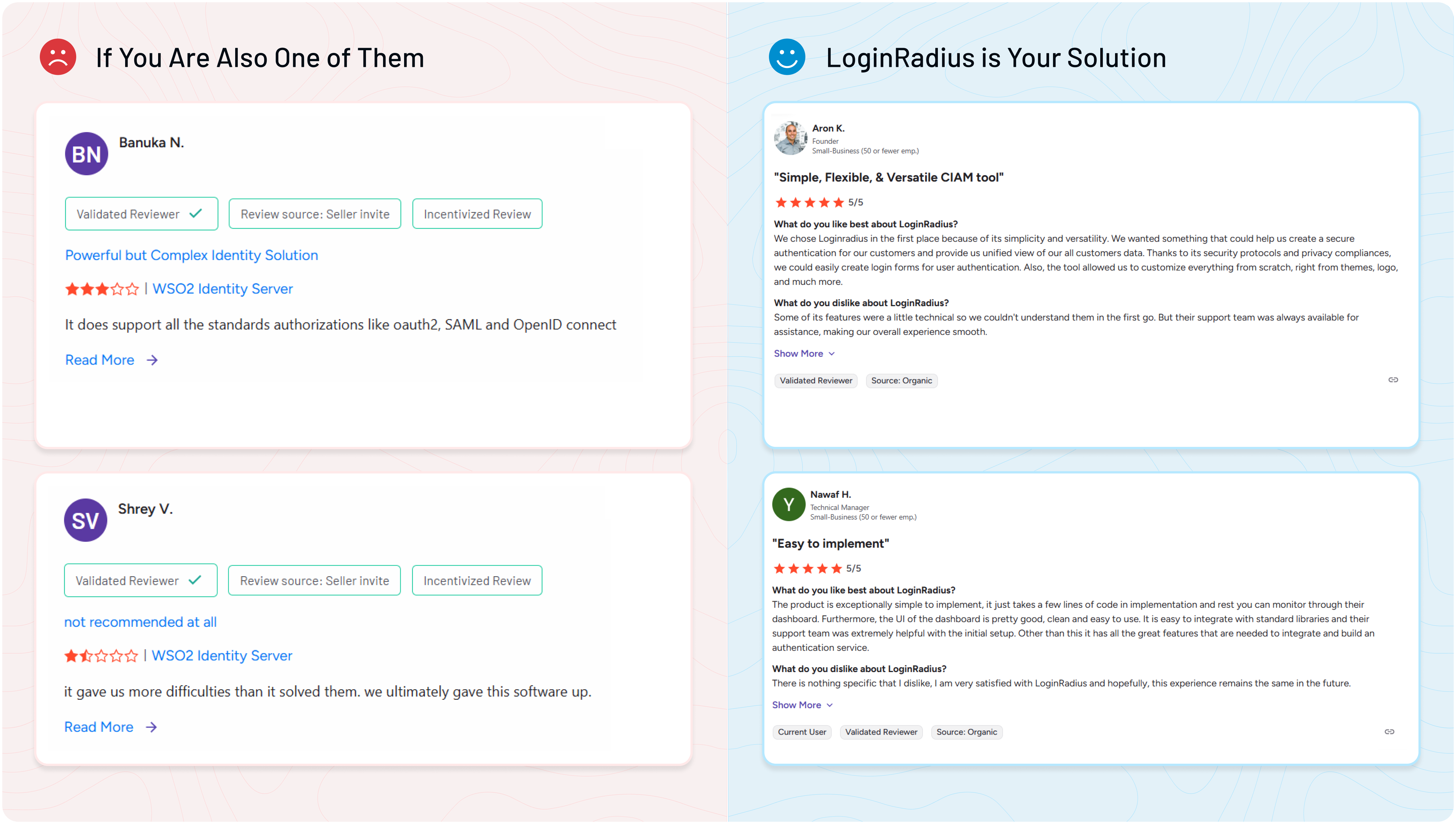Screen dimensions: 1456x824
Task: Copy link icon on Aron K.'s review
Action: 1393,380
